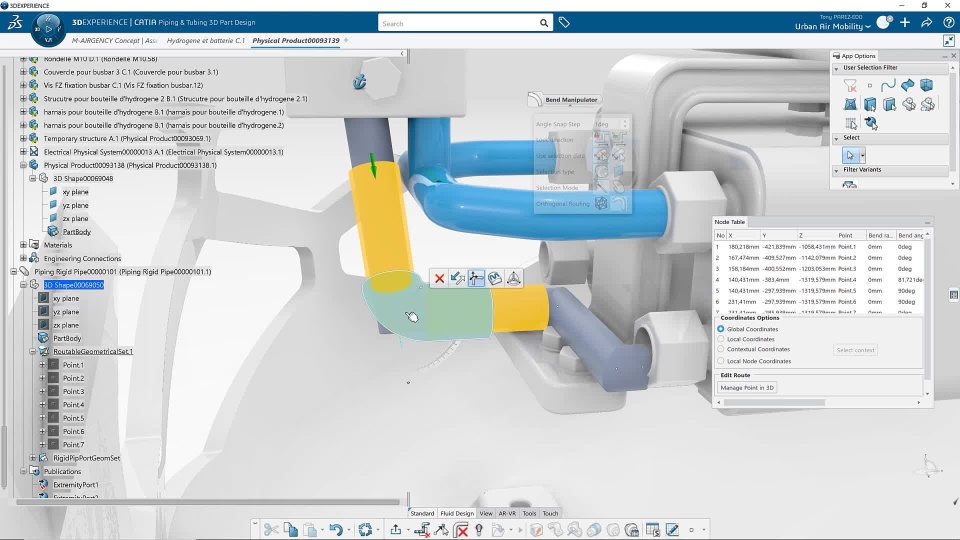960x540 pixels.
Task: Switch to the Standard toolbar tab
Action: pos(422,514)
